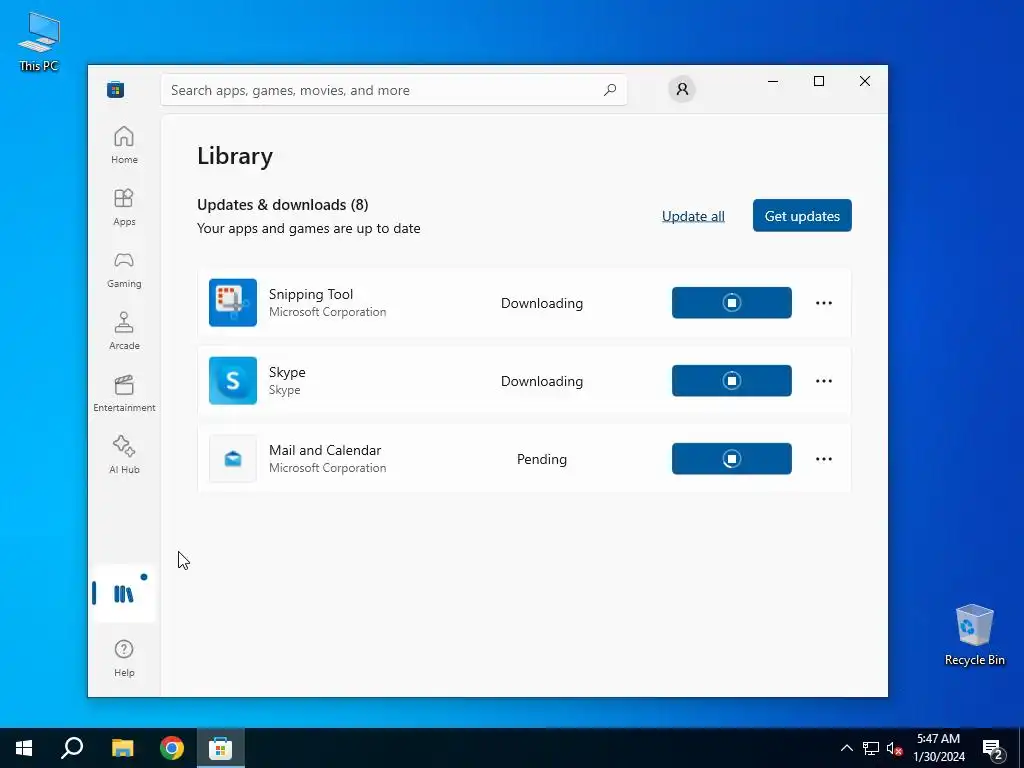1024x768 pixels.
Task: Click the Microsoft Store logo icon
Action: click(116, 89)
